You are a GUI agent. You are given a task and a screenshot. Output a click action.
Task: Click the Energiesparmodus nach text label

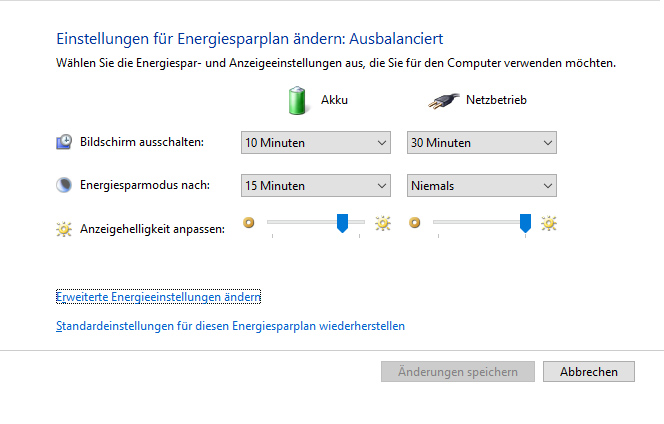point(149,185)
